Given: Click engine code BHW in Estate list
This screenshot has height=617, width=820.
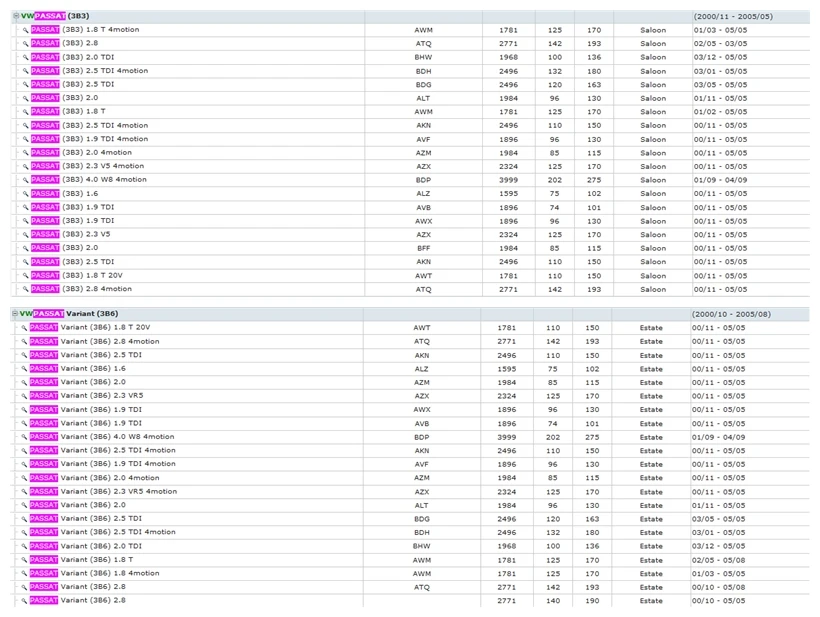Looking at the screenshot, I should [x=422, y=546].
